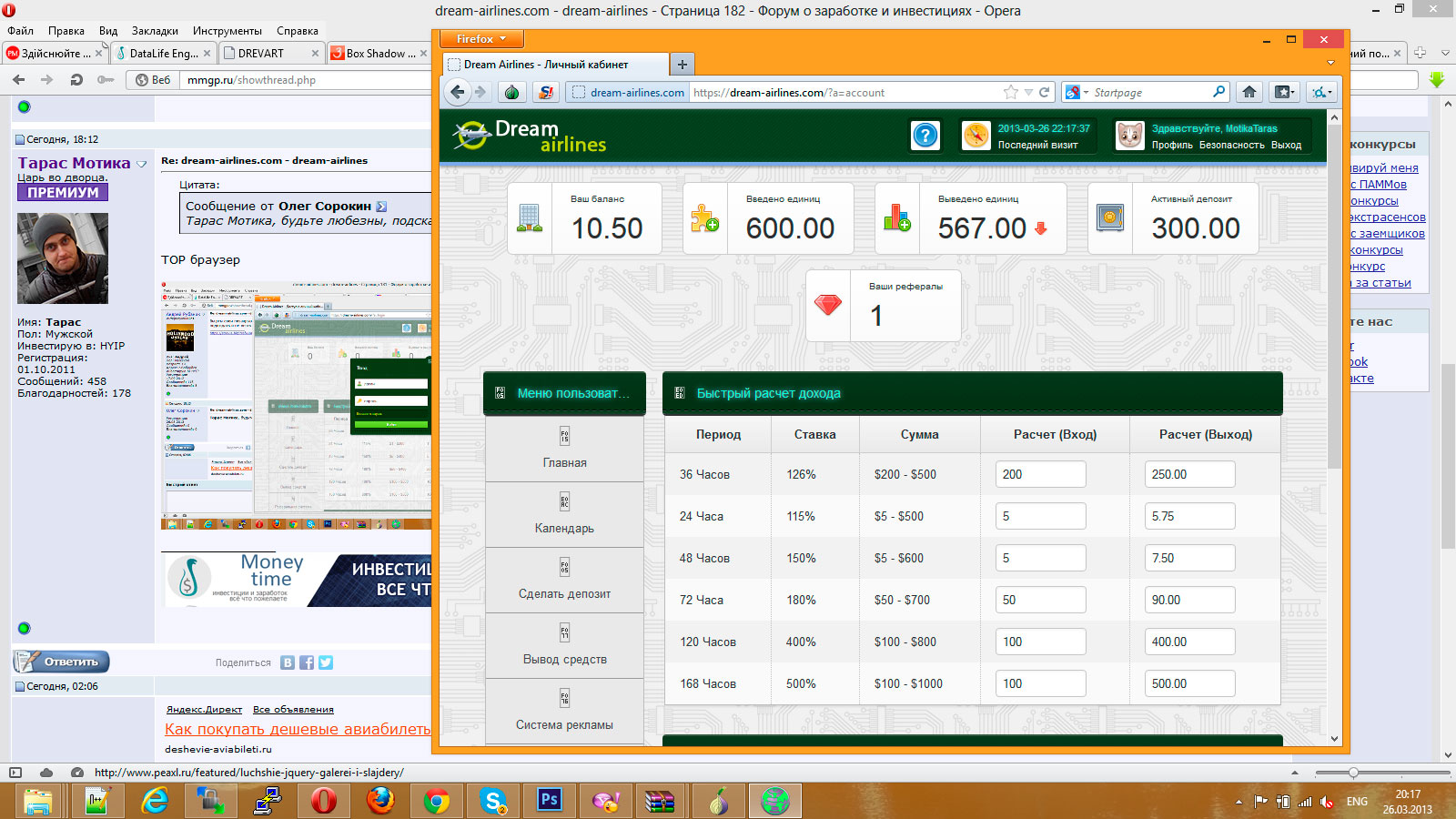Open Календарь in user menu
Viewport: 1456px width, 819px height.
click(x=564, y=515)
